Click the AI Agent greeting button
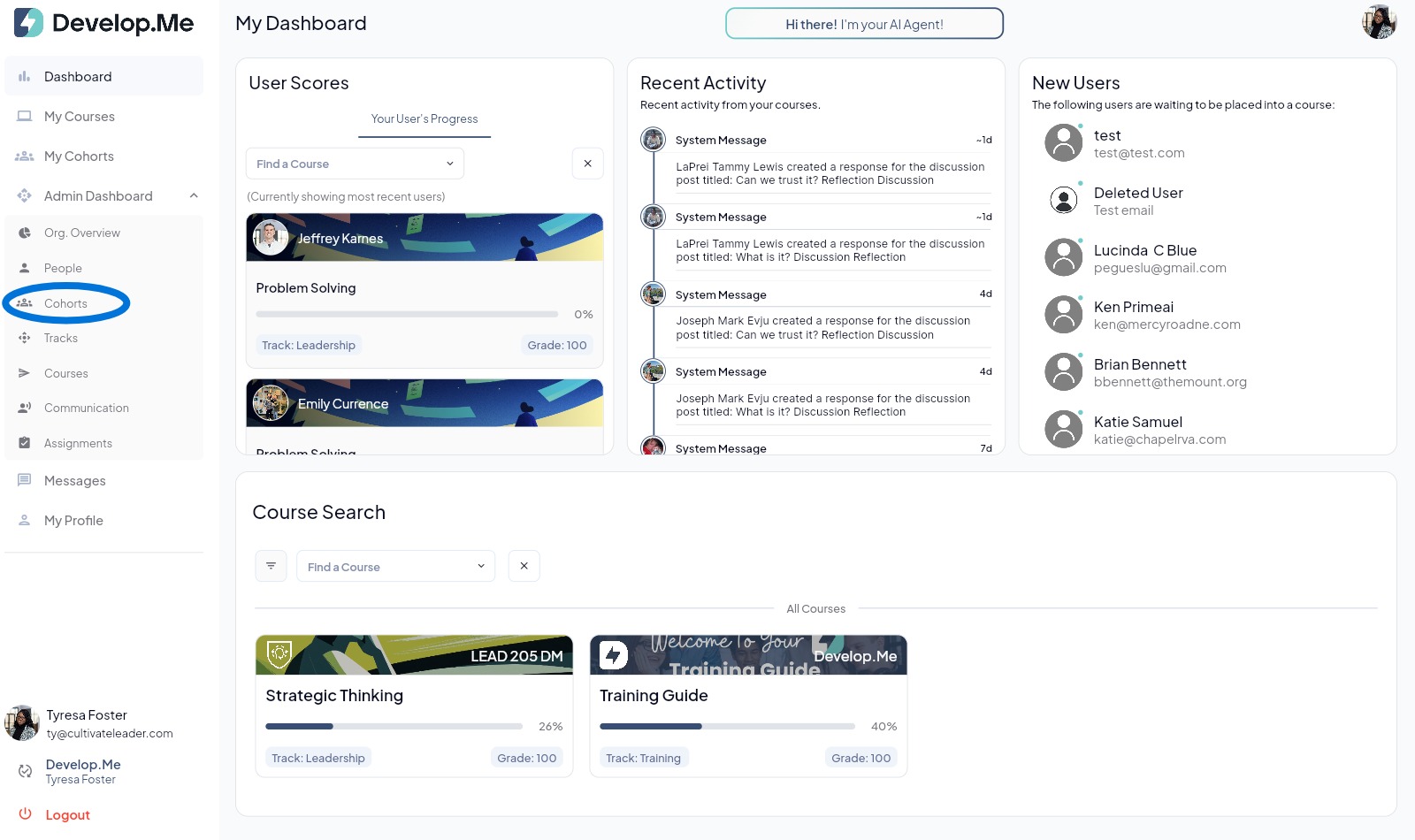Image resolution: width=1415 pixels, height=840 pixels. click(x=864, y=24)
